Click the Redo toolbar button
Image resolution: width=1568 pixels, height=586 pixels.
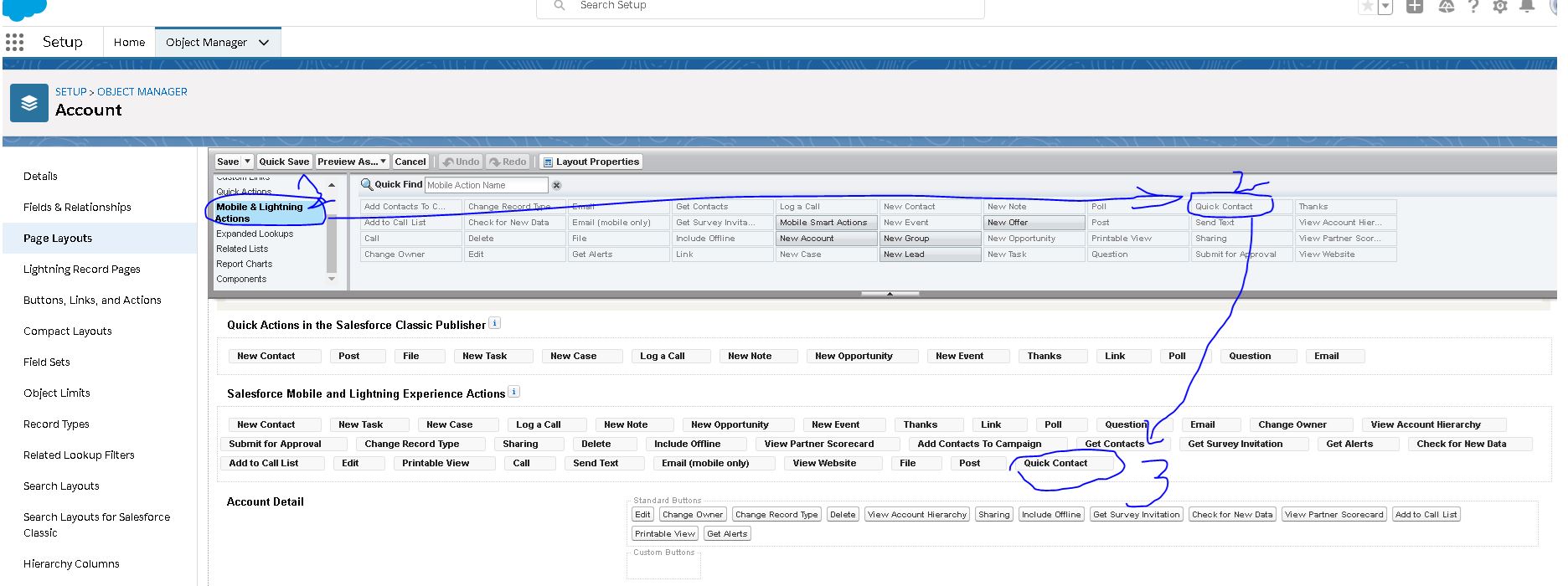point(508,162)
